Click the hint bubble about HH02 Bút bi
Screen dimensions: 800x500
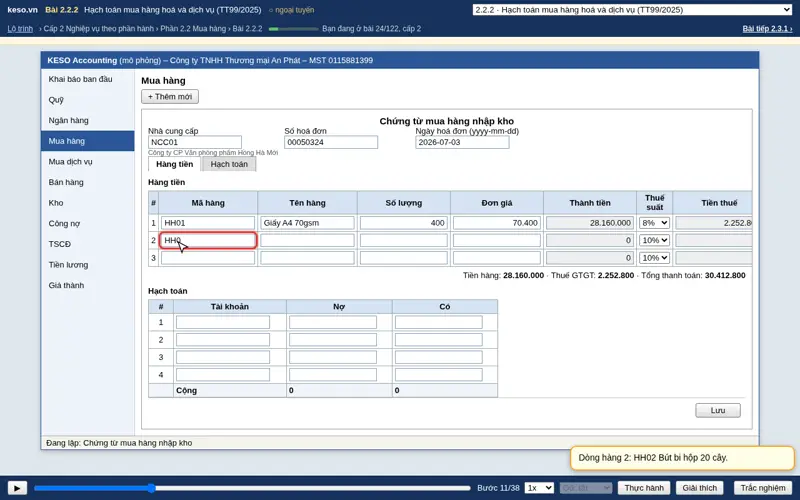(x=682, y=458)
